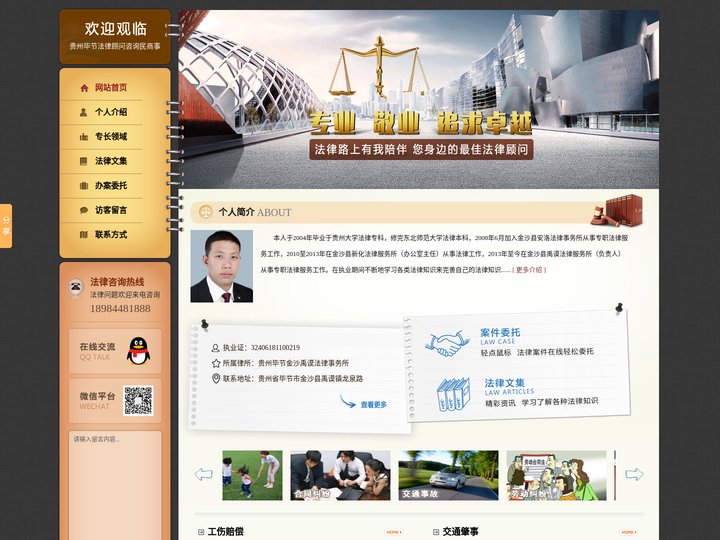
Task: Open 办案委托 menu item
Action: (111, 186)
